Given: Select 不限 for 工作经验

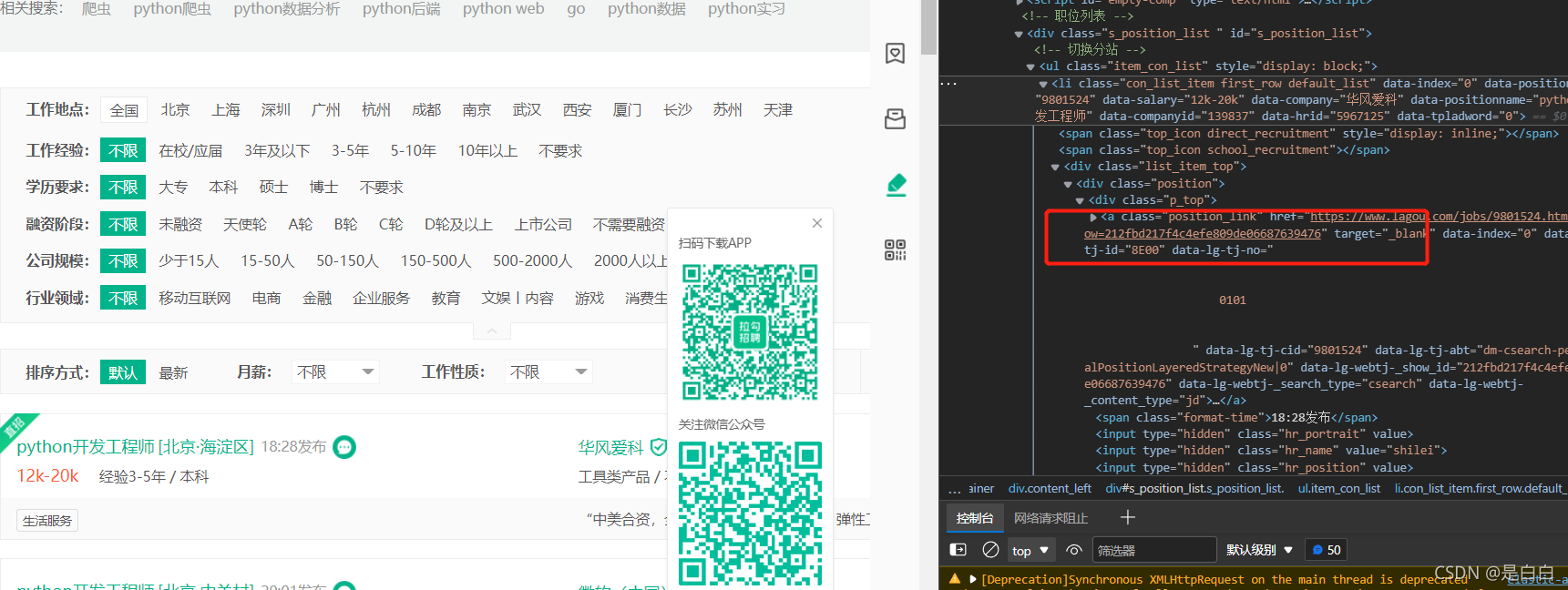Looking at the screenshot, I should [123, 151].
